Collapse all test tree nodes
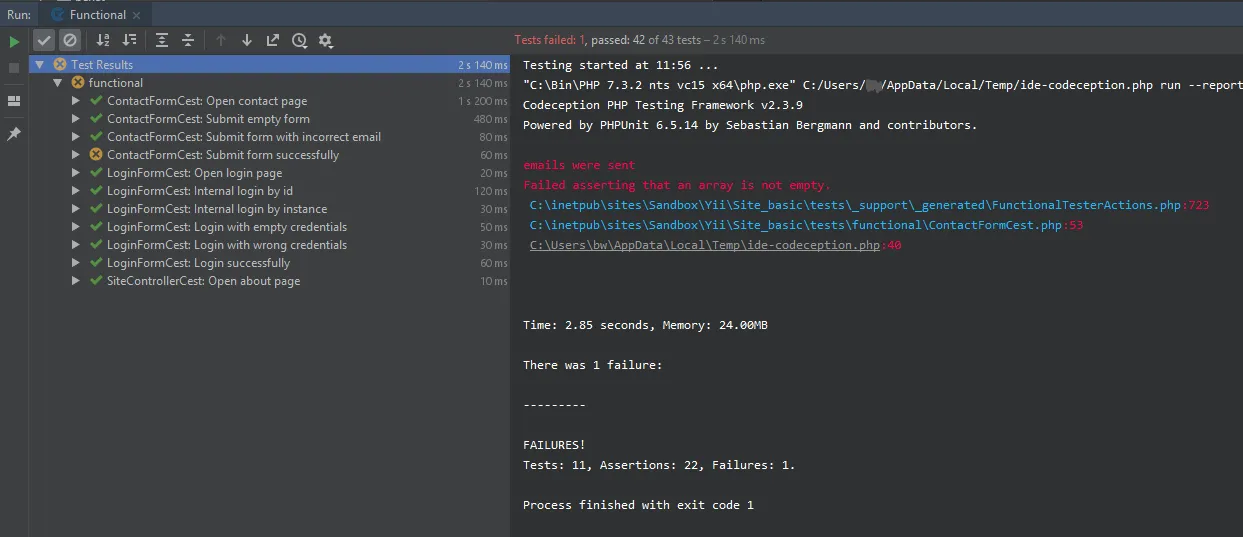 click(188, 40)
